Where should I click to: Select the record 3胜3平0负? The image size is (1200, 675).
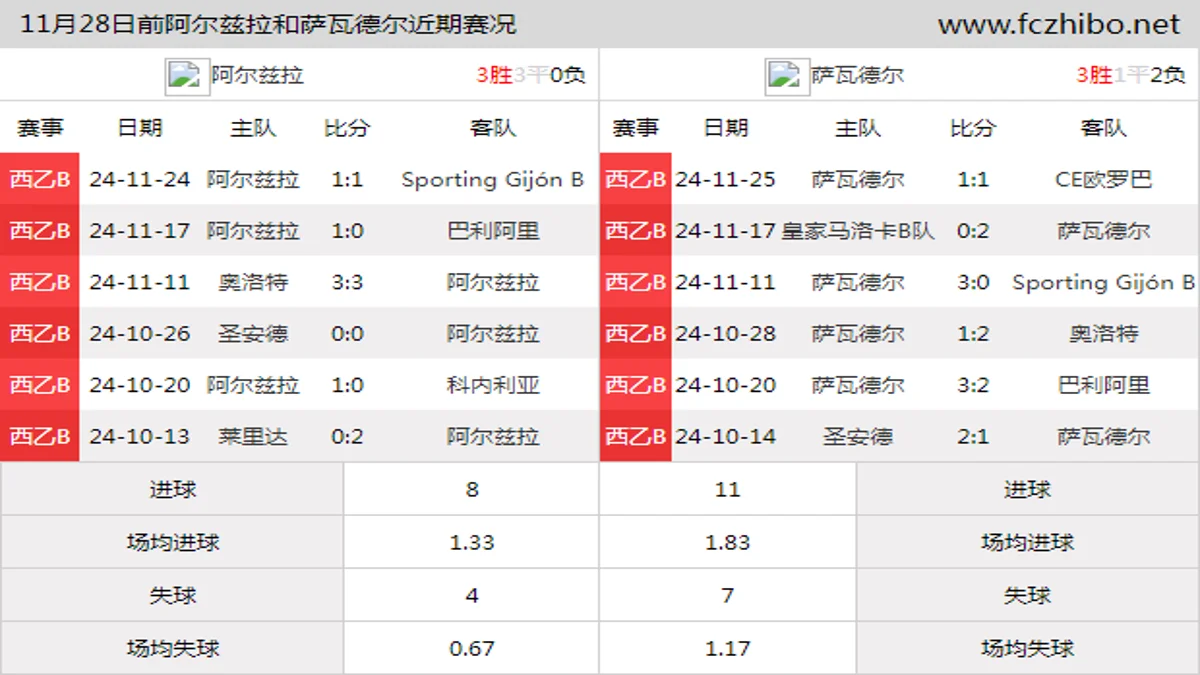tap(531, 75)
